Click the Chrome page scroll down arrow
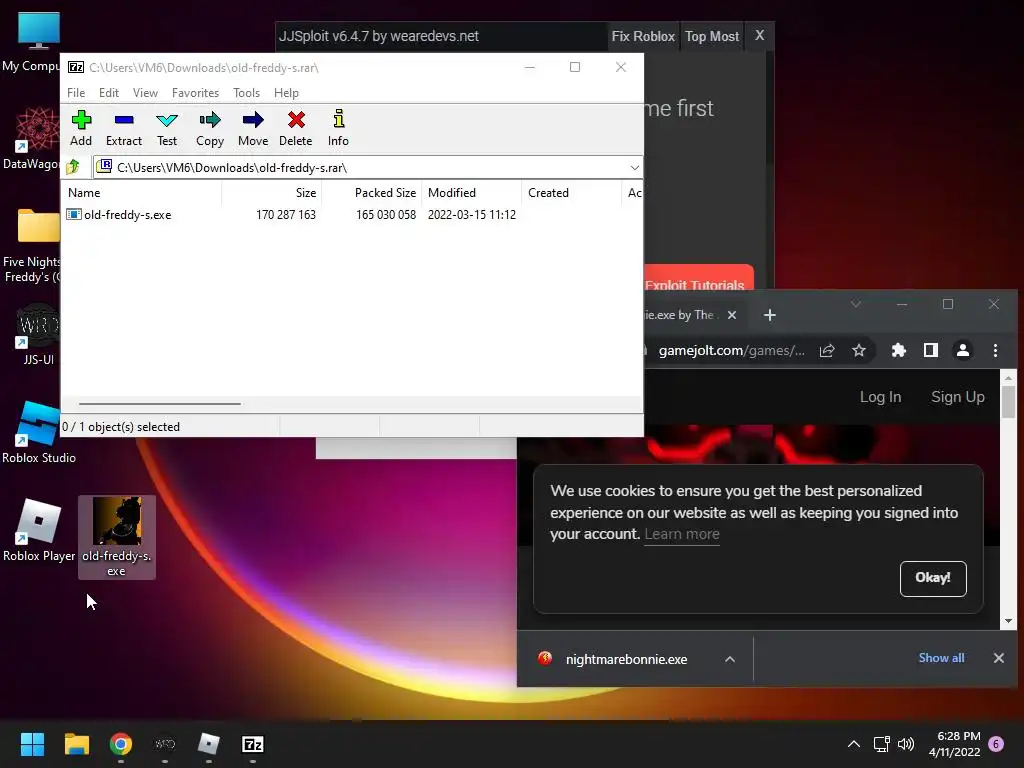The image size is (1024, 768). point(1008,621)
